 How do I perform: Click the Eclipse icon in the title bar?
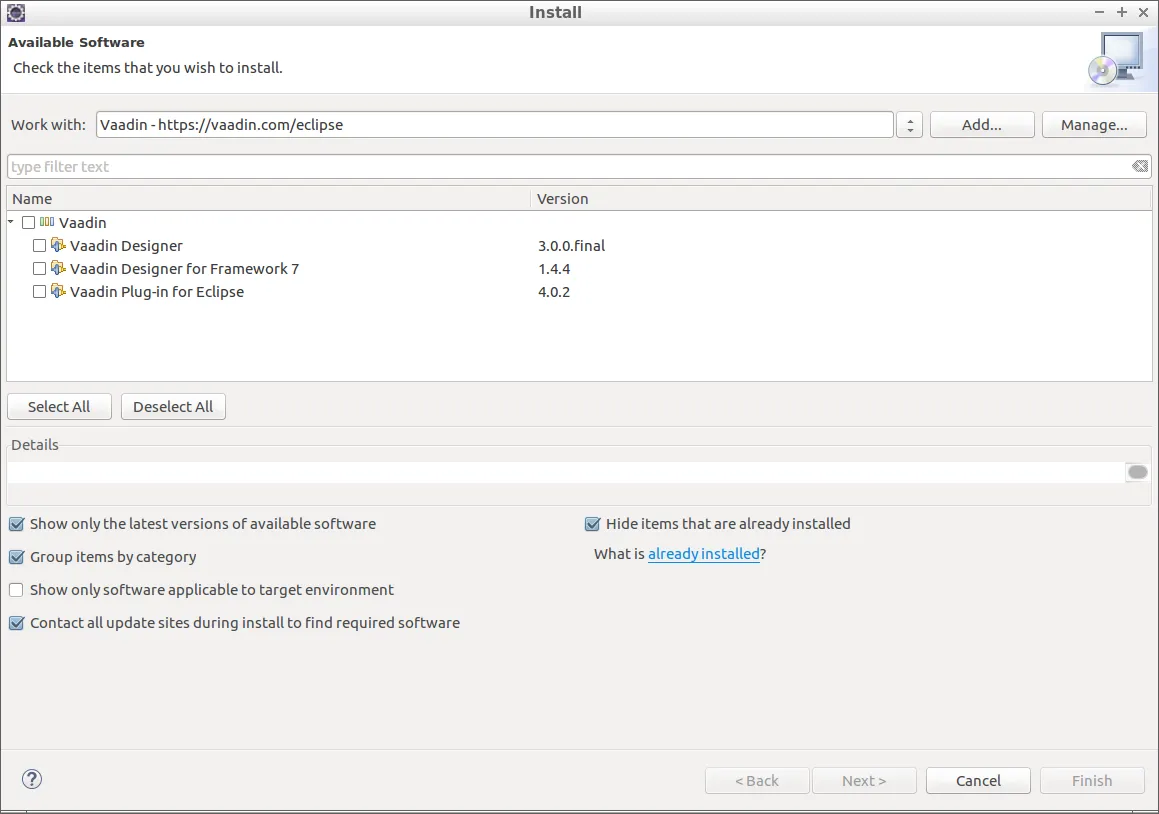click(16, 12)
